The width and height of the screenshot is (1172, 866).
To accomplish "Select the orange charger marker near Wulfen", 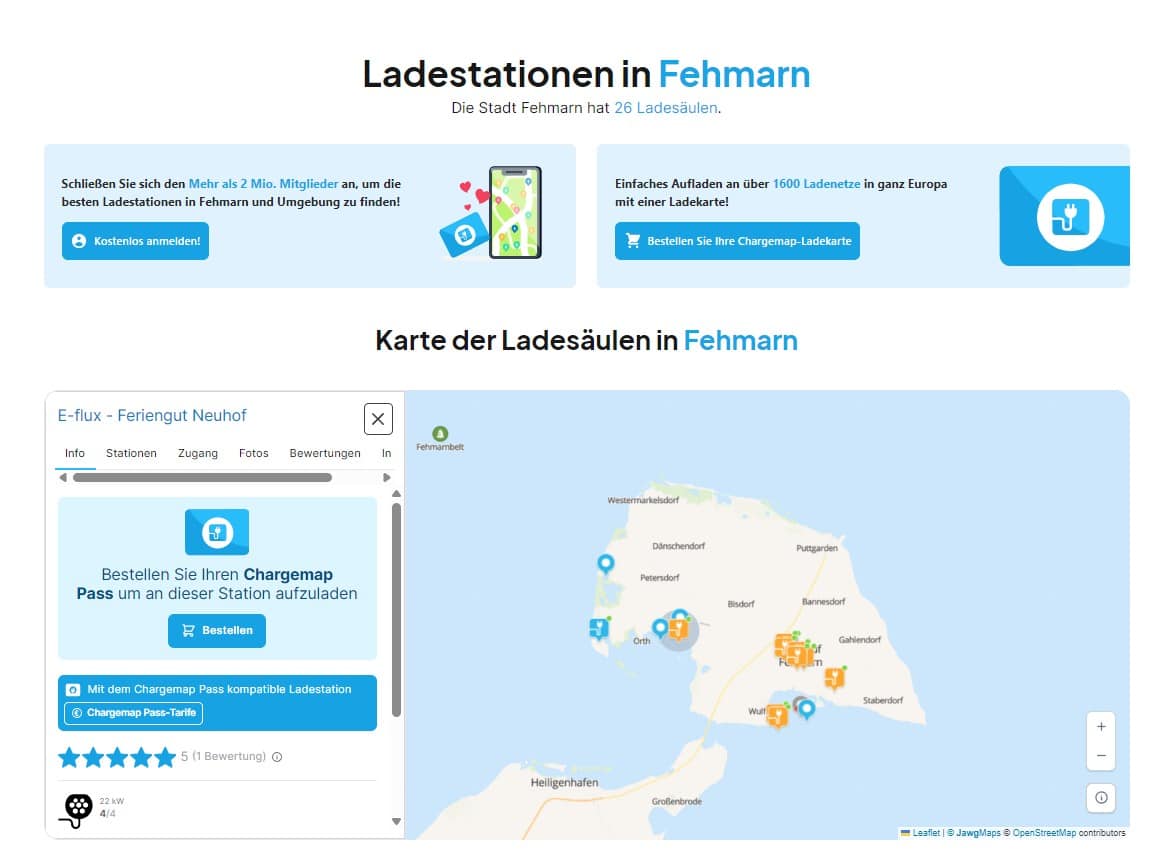I will point(776,714).
